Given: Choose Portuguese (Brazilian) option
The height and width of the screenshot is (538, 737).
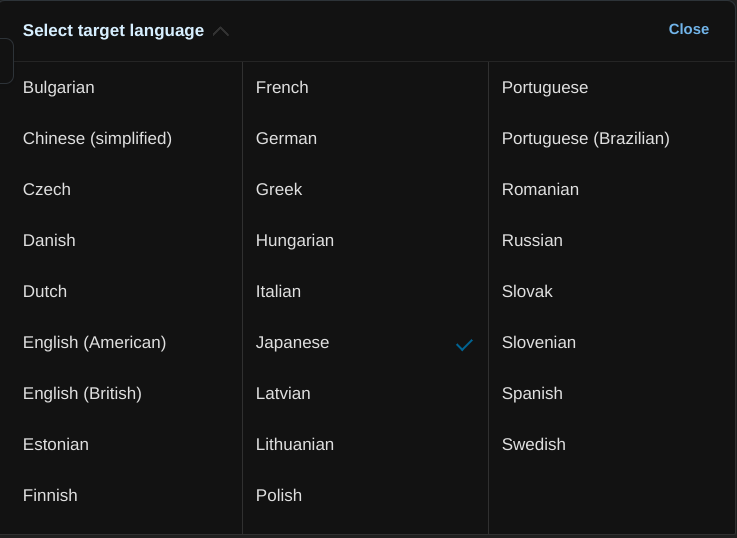Looking at the screenshot, I should coord(585,139).
